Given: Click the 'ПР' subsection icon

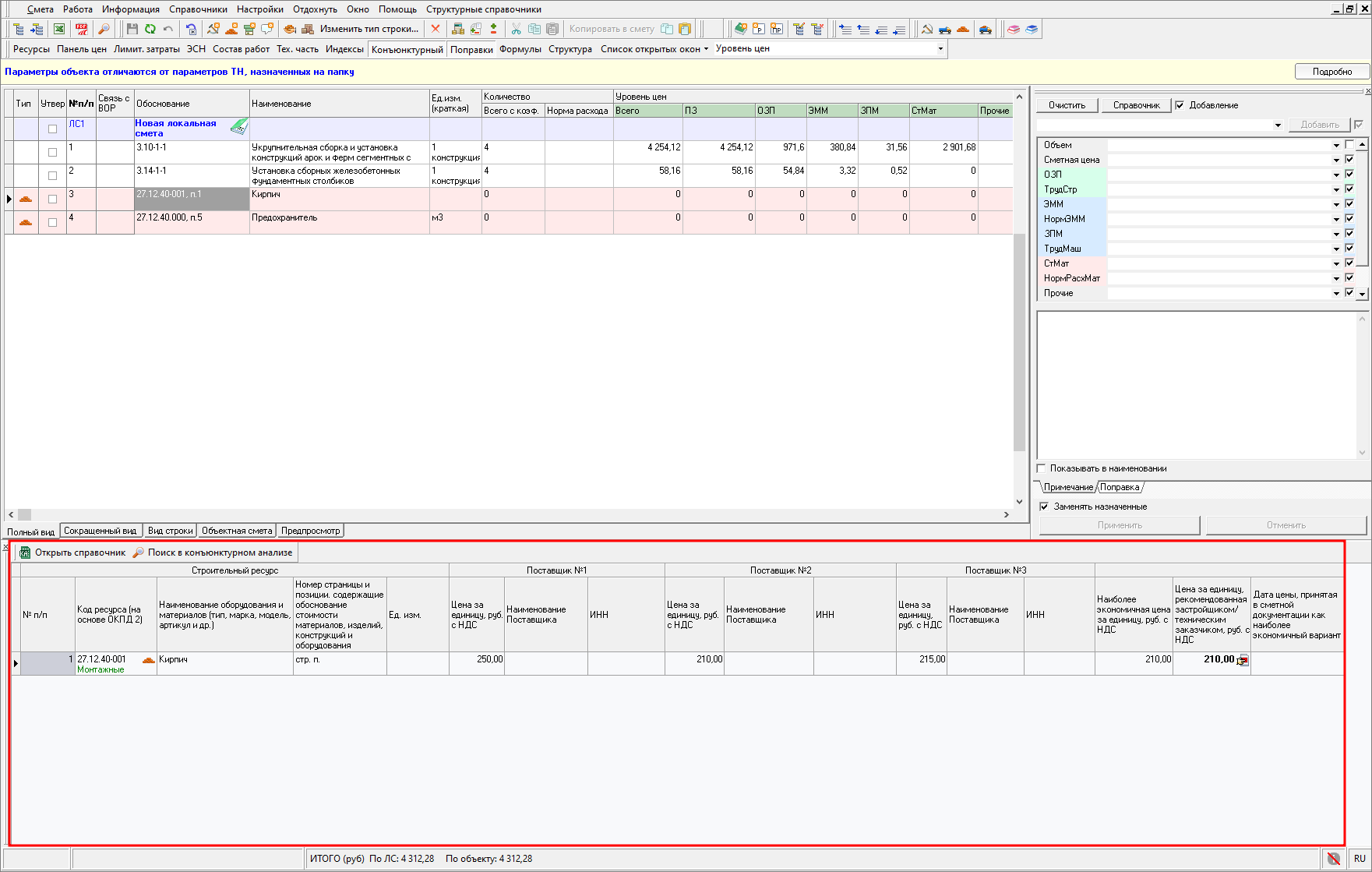Looking at the screenshot, I should click(777, 29).
